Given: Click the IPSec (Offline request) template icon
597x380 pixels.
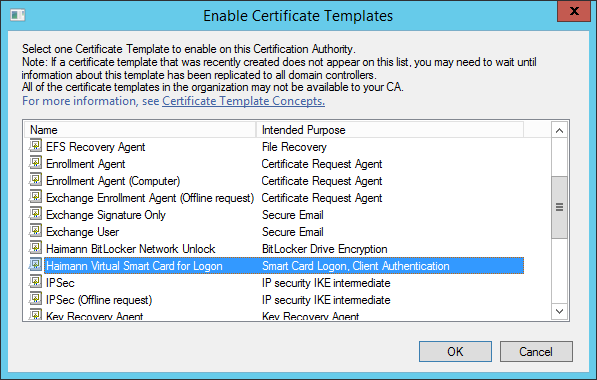Looking at the screenshot, I should point(35,299).
